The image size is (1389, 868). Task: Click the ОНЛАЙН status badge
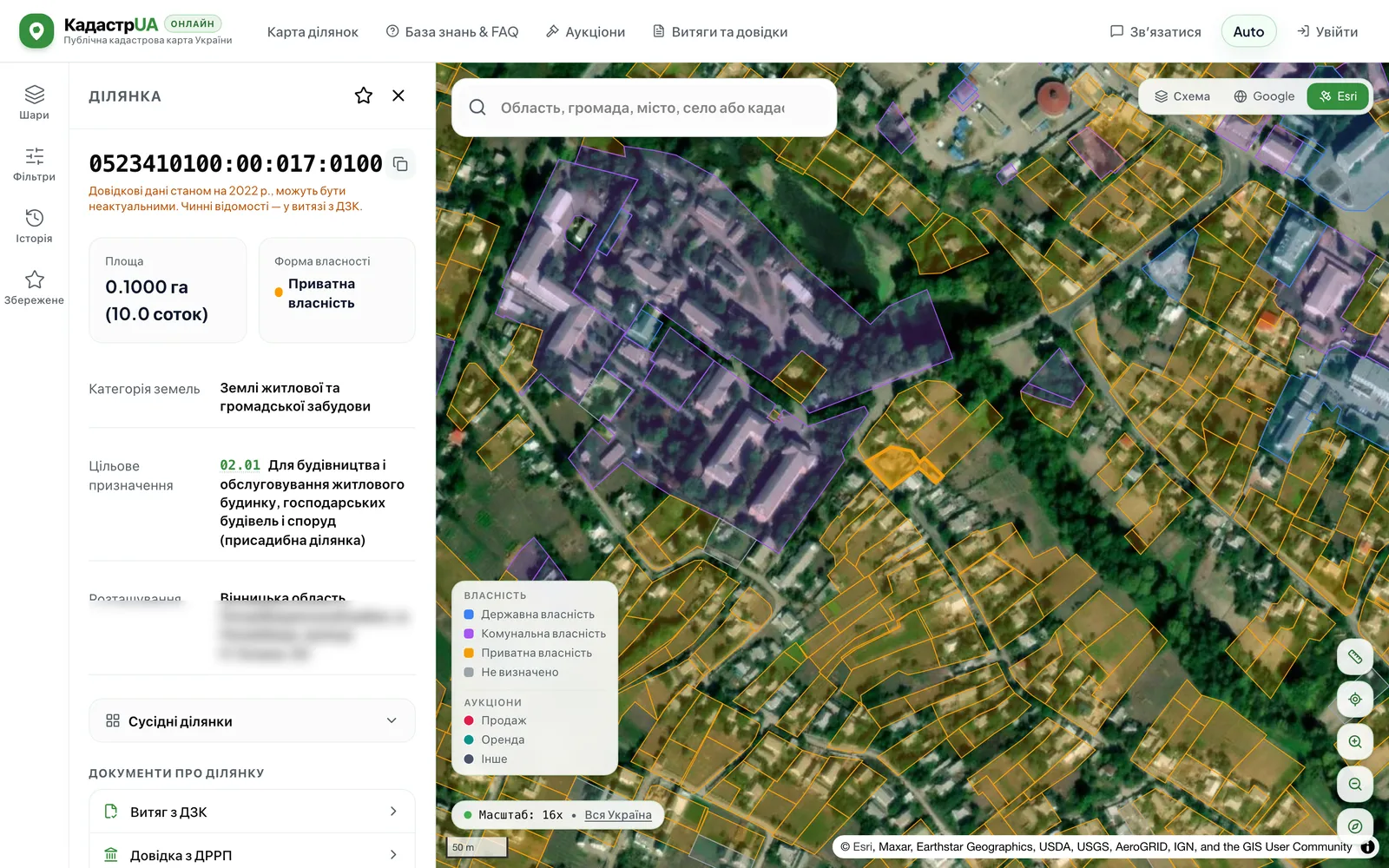pos(193,23)
